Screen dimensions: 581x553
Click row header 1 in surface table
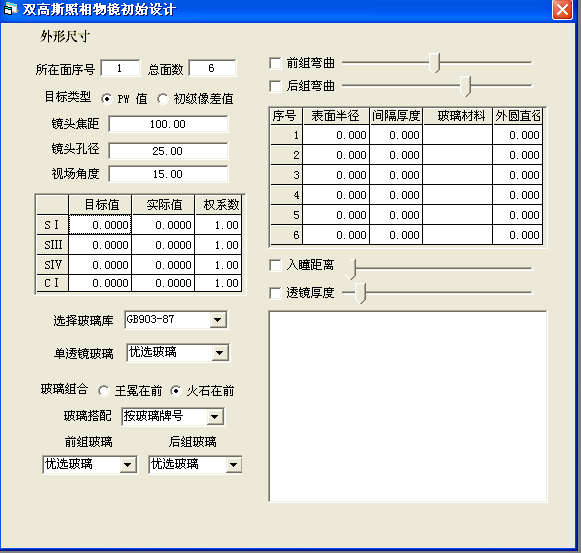(286, 135)
